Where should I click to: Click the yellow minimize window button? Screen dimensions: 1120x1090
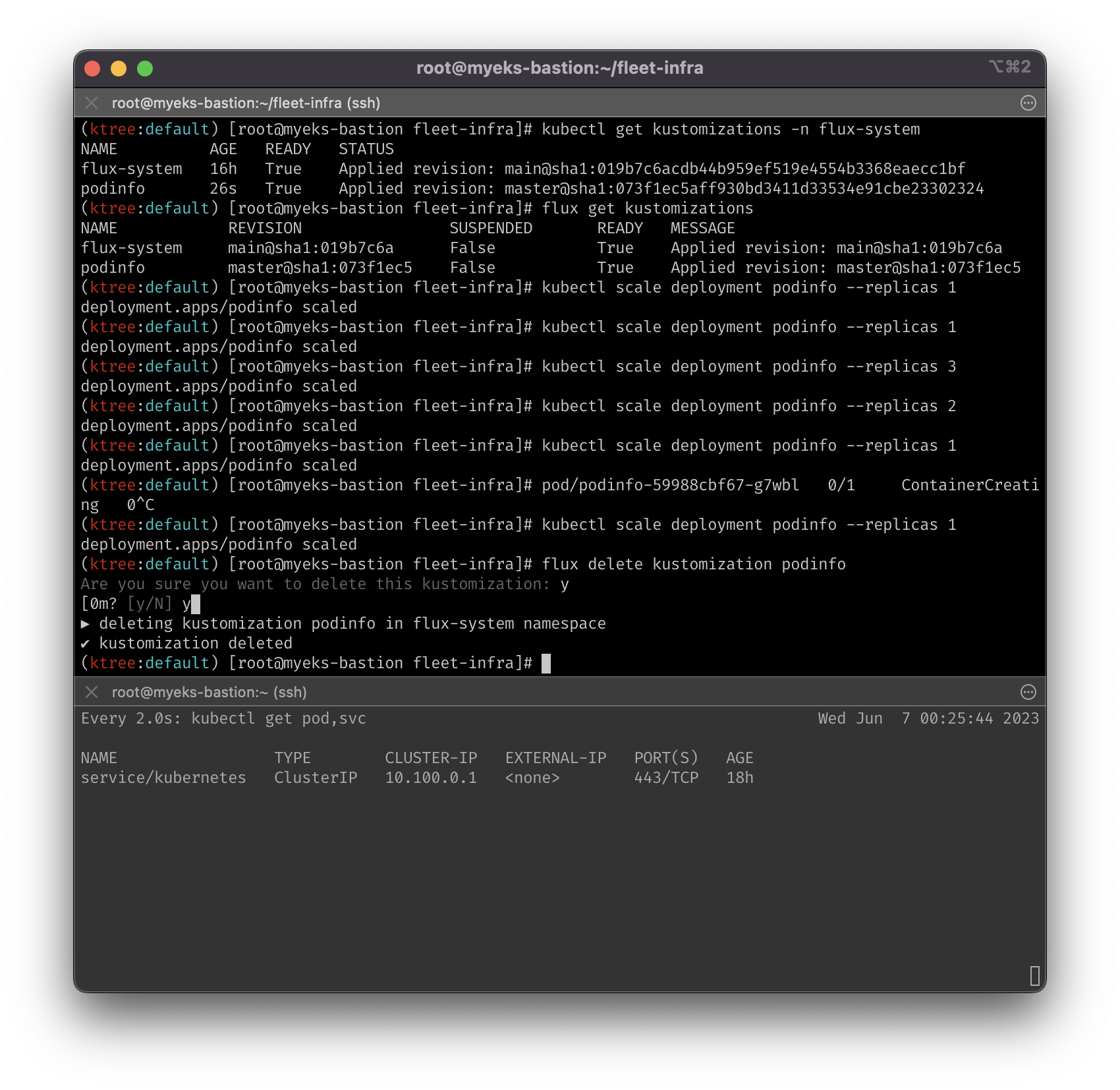[x=119, y=69]
